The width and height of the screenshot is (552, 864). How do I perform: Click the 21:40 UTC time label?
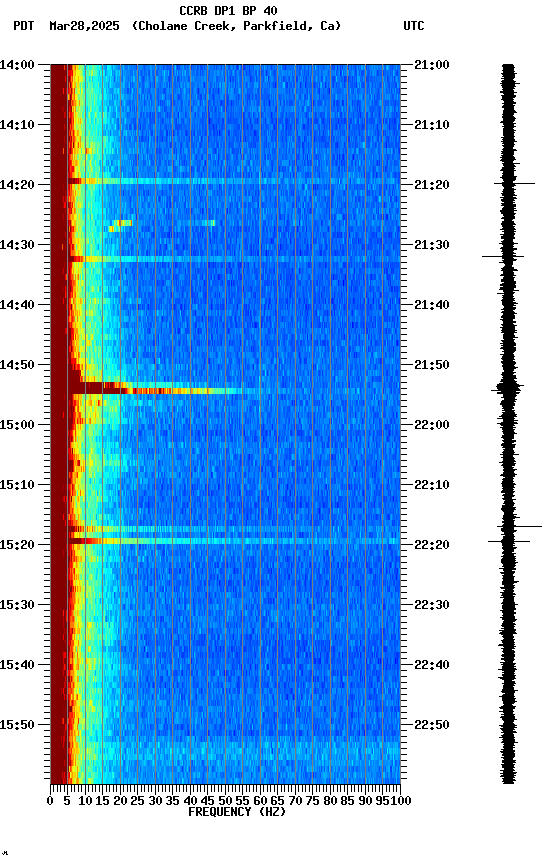[432, 305]
